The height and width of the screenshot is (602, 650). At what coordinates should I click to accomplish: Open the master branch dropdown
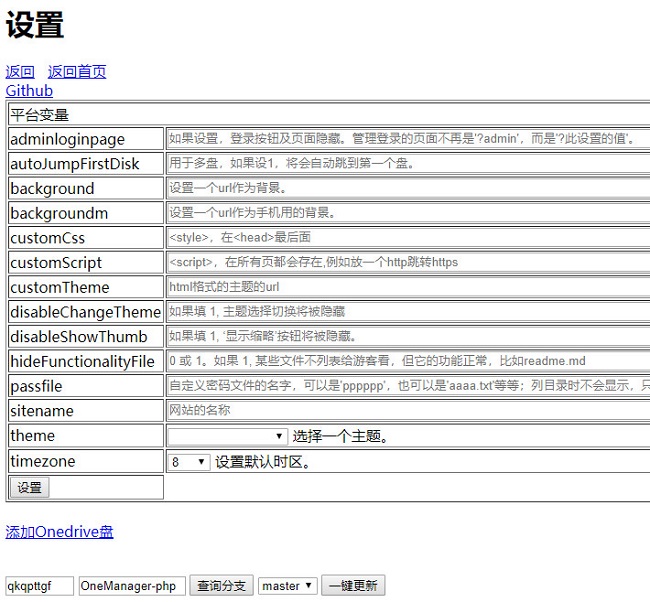pyautogui.click(x=287, y=586)
